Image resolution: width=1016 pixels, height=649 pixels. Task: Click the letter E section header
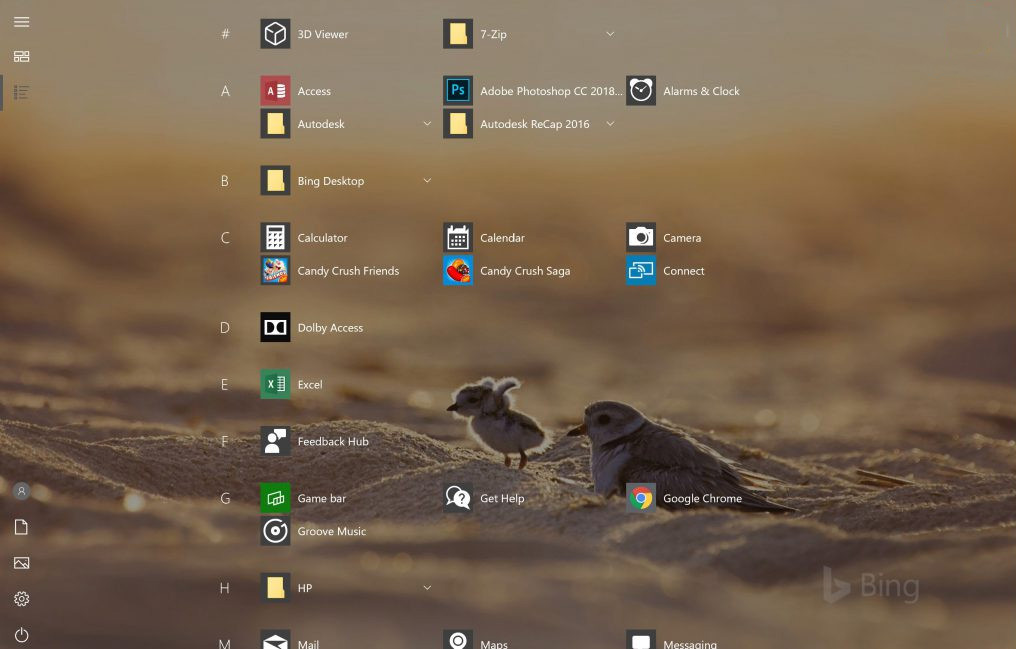point(225,385)
